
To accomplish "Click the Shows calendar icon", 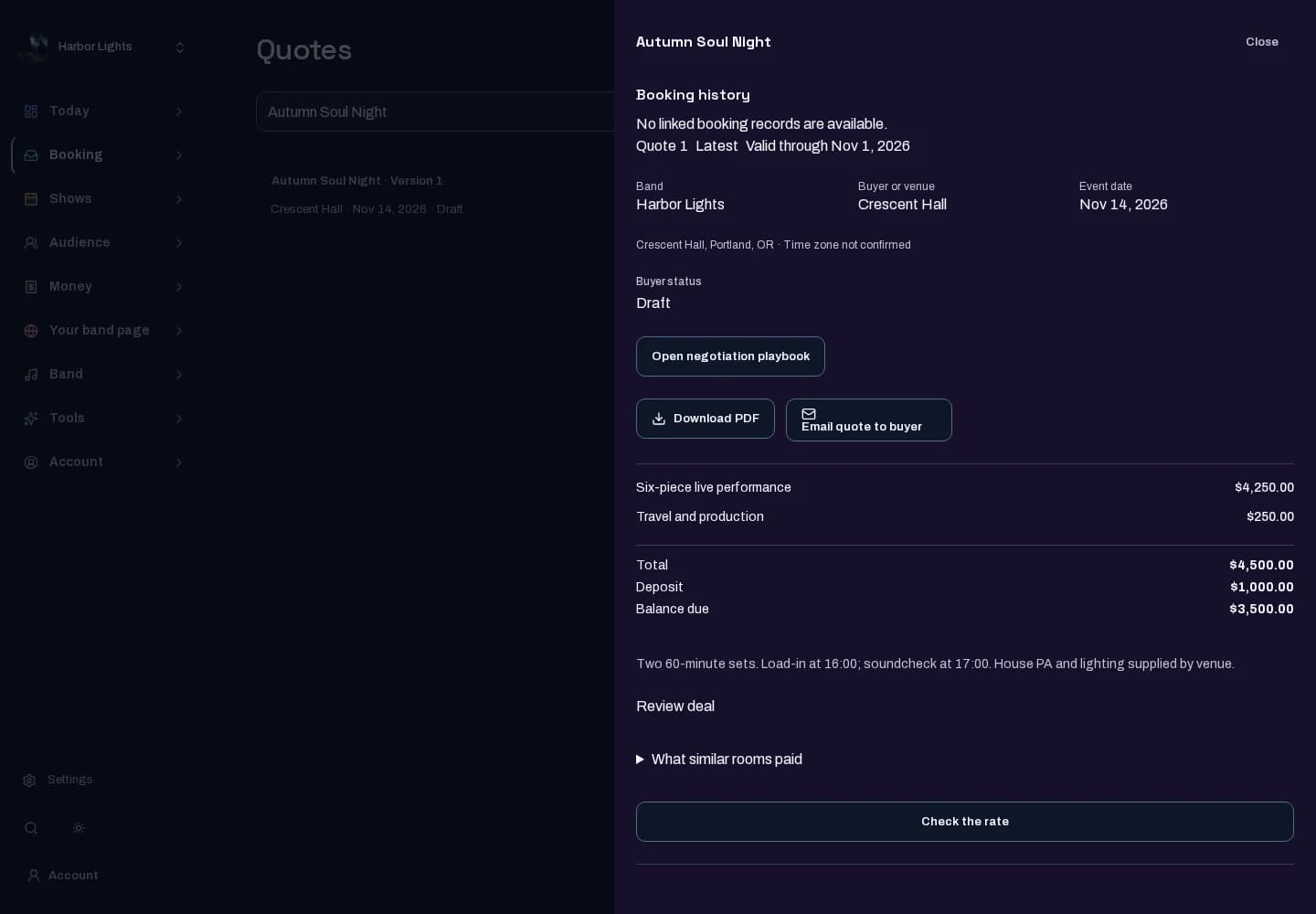I will pyautogui.click(x=31, y=199).
